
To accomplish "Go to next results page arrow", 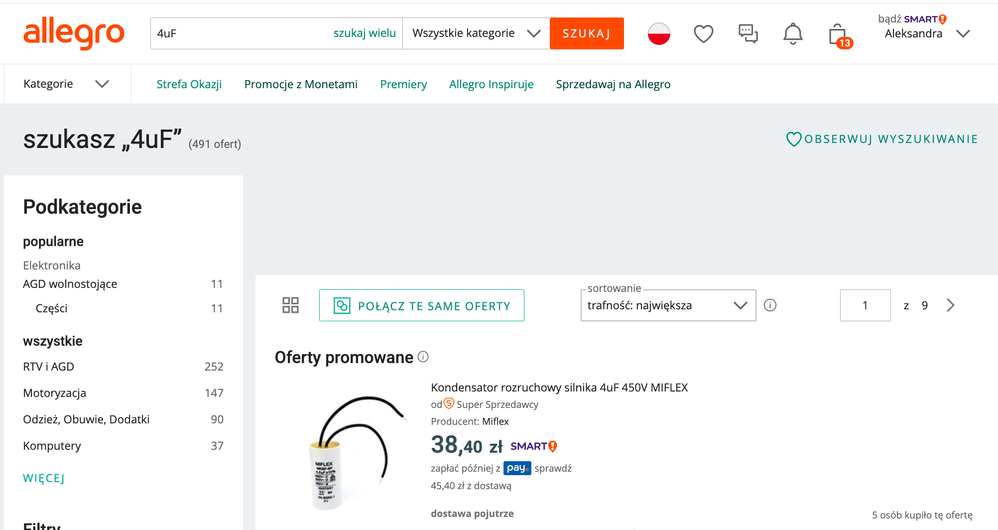I will click(951, 305).
